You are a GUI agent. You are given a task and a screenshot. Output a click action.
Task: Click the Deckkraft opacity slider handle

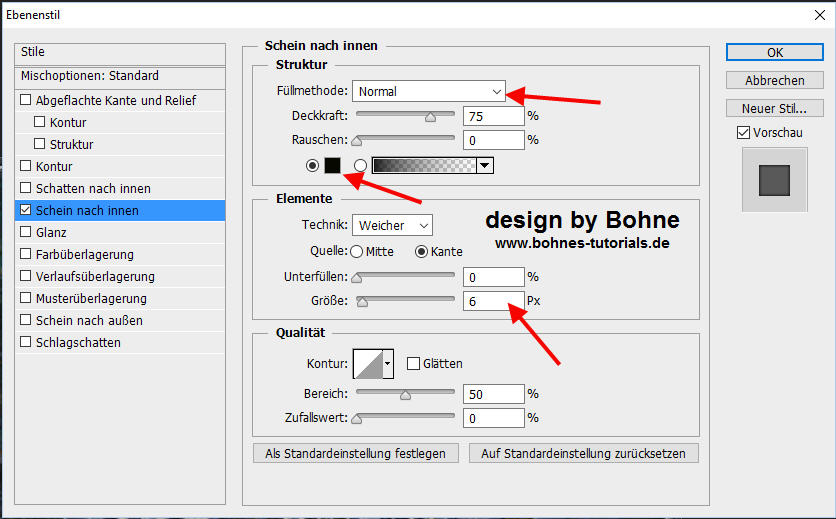coord(430,116)
